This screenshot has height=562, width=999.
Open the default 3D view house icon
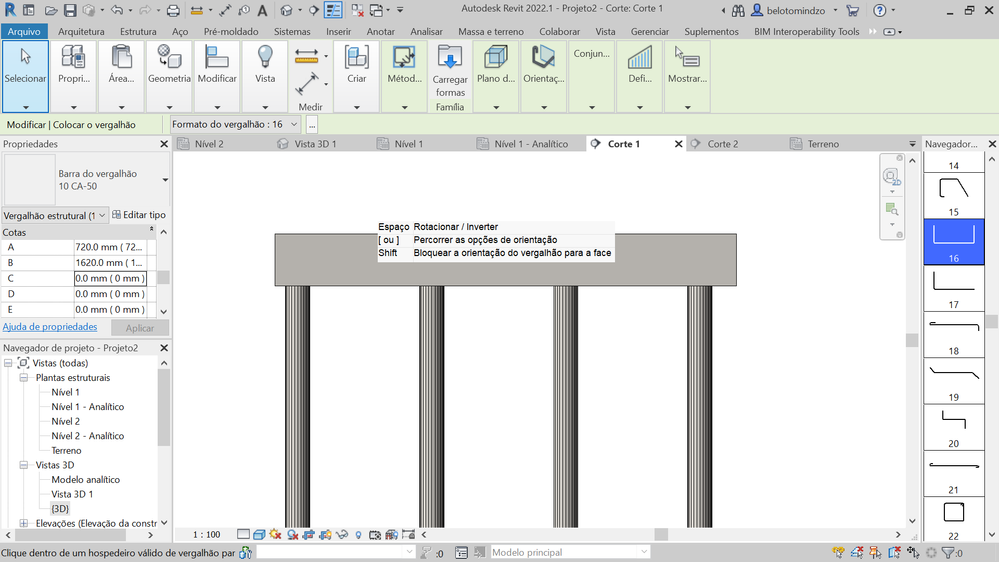coord(287,10)
